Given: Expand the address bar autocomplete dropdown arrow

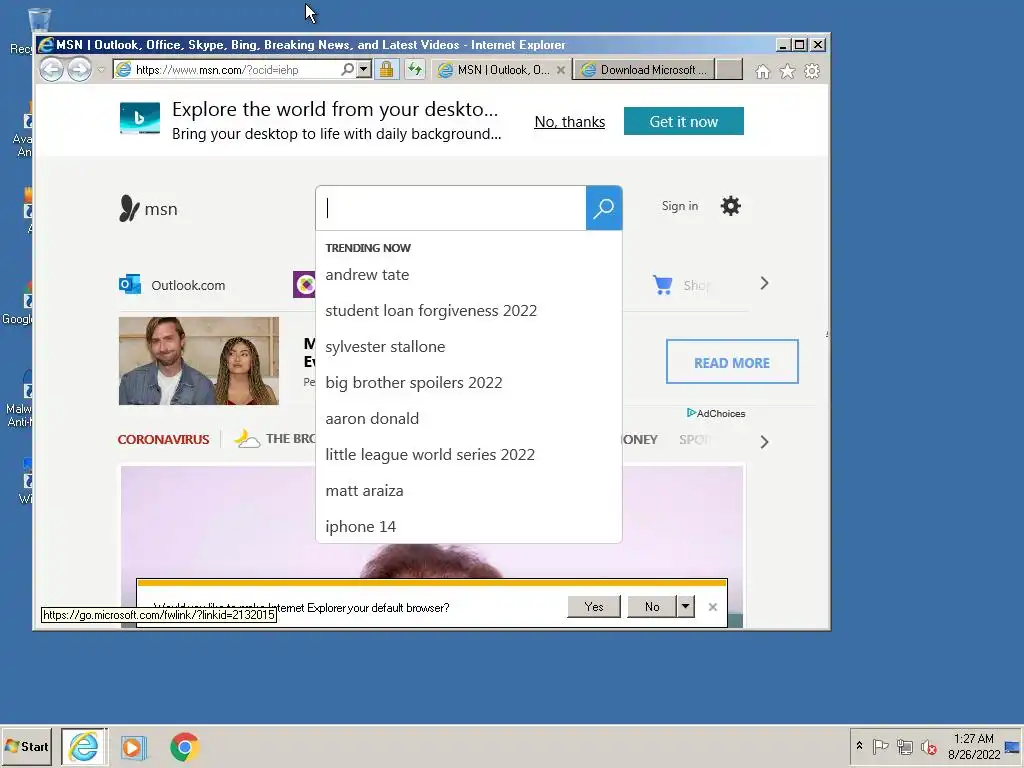Looking at the screenshot, I should coord(364,69).
